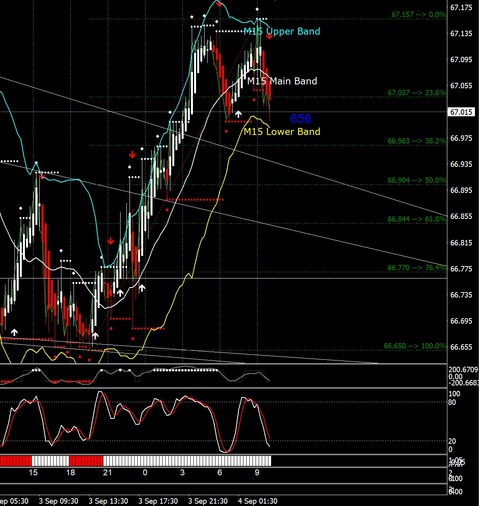Click the 66.855 price axis value

pyautogui.click(x=461, y=216)
